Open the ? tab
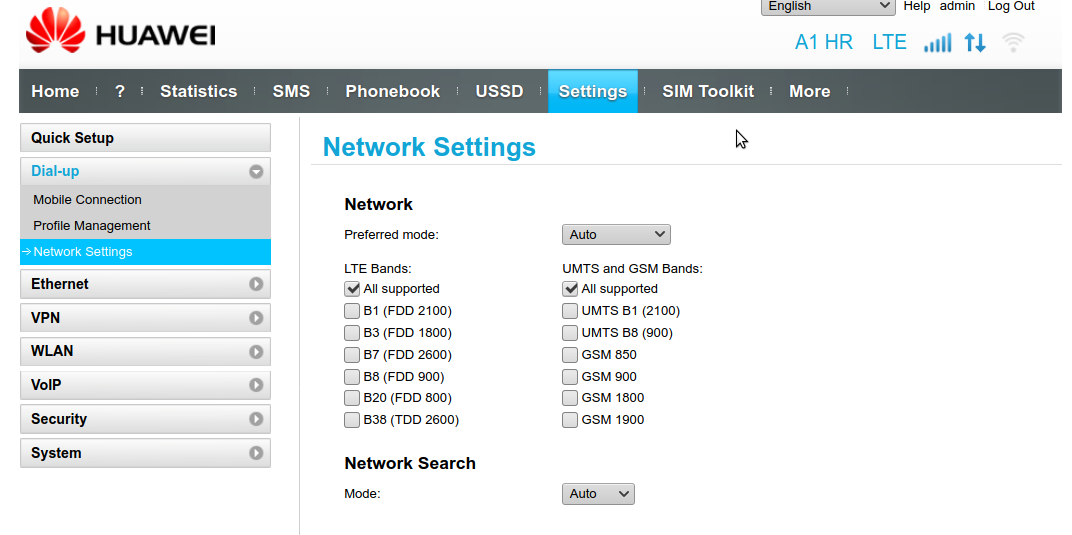Viewport: 1072px width, 535px height. tap(120, 91)
